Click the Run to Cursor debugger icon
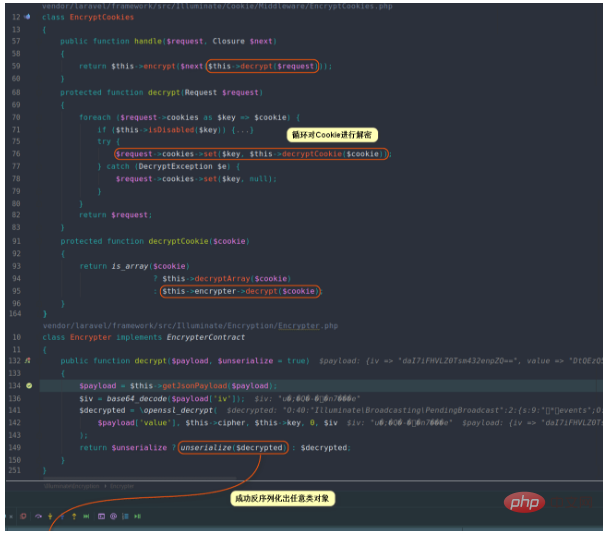Viewport: 603px width, 535px height. (86, 516)
